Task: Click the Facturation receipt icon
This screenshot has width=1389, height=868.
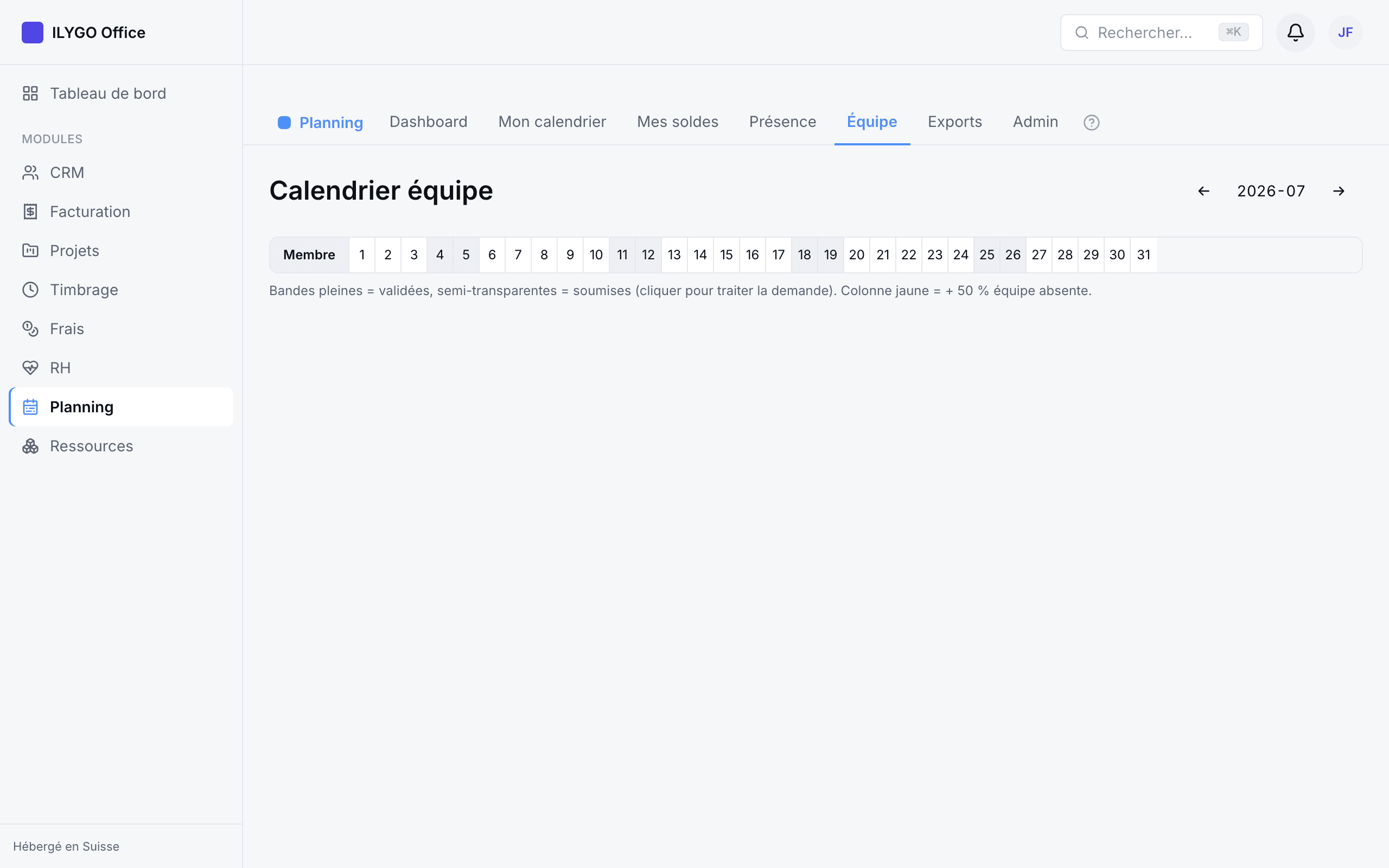Action: pyautogui.click(x=30, y=211)
